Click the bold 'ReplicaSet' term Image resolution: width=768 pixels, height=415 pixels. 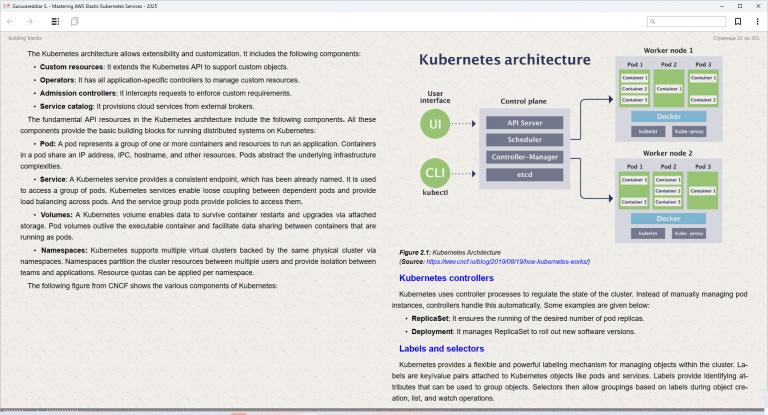pyautogui.click(x=430, y=318)
